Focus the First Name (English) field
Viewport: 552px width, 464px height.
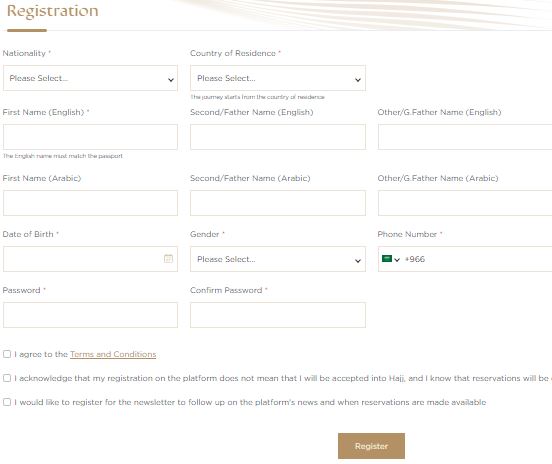[x=90, y=137]
